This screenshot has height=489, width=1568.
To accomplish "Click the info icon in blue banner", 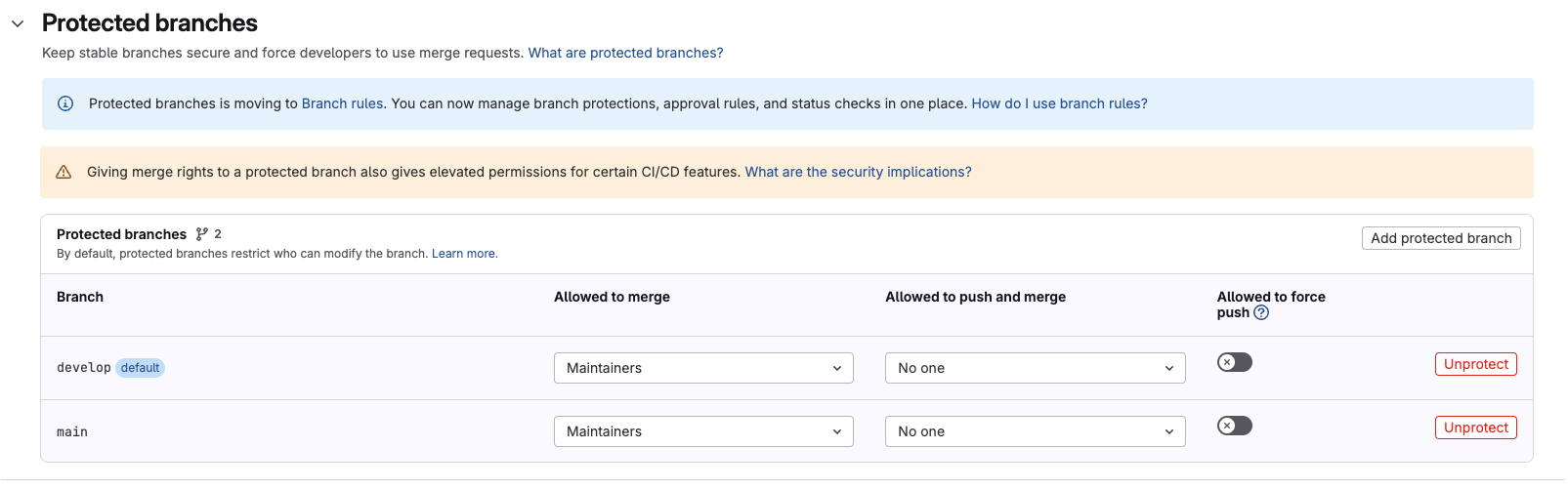I will 65,103.
